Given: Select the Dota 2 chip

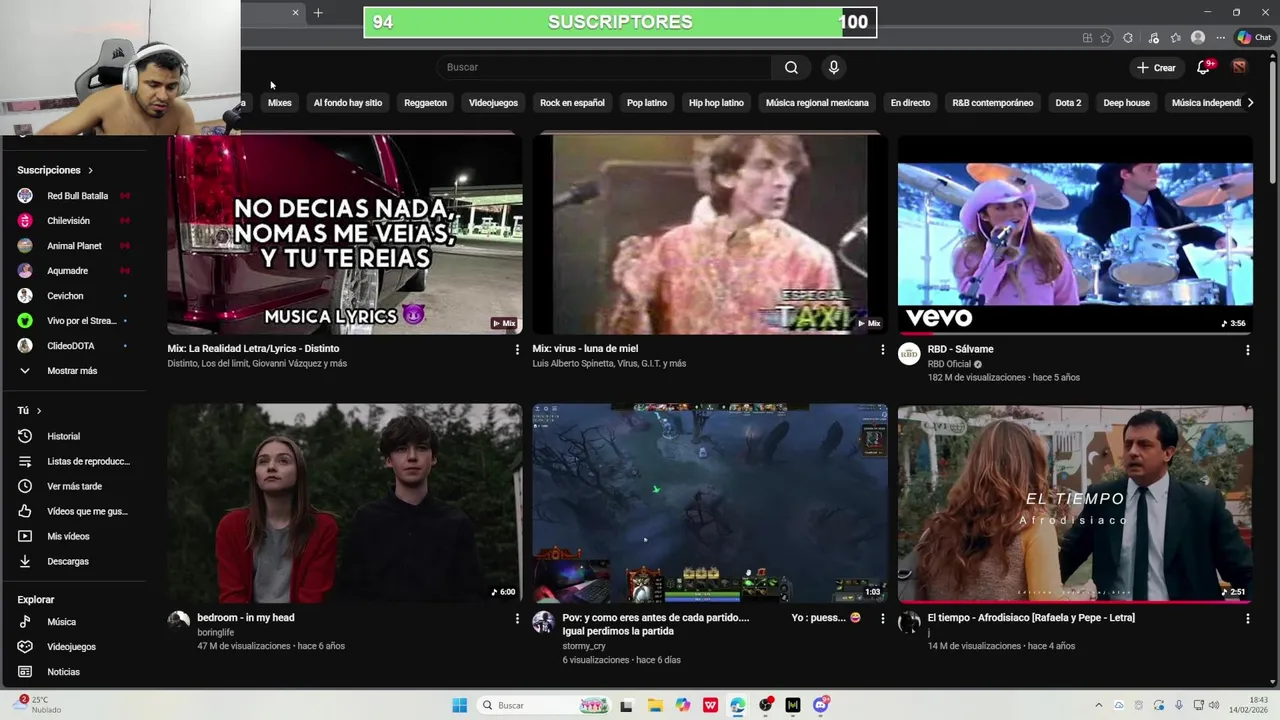Looking at the screenshot, I should [x=1068, y=103].
